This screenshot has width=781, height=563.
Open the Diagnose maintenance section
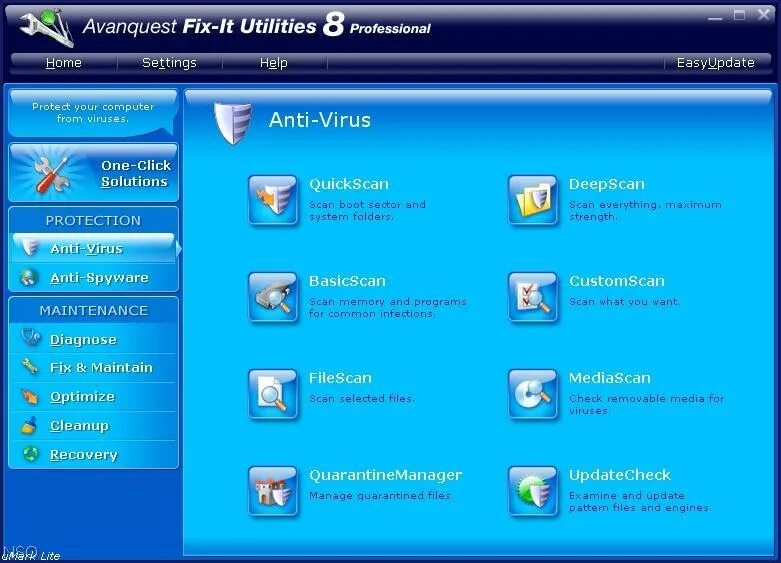click(x=94, y=339)
